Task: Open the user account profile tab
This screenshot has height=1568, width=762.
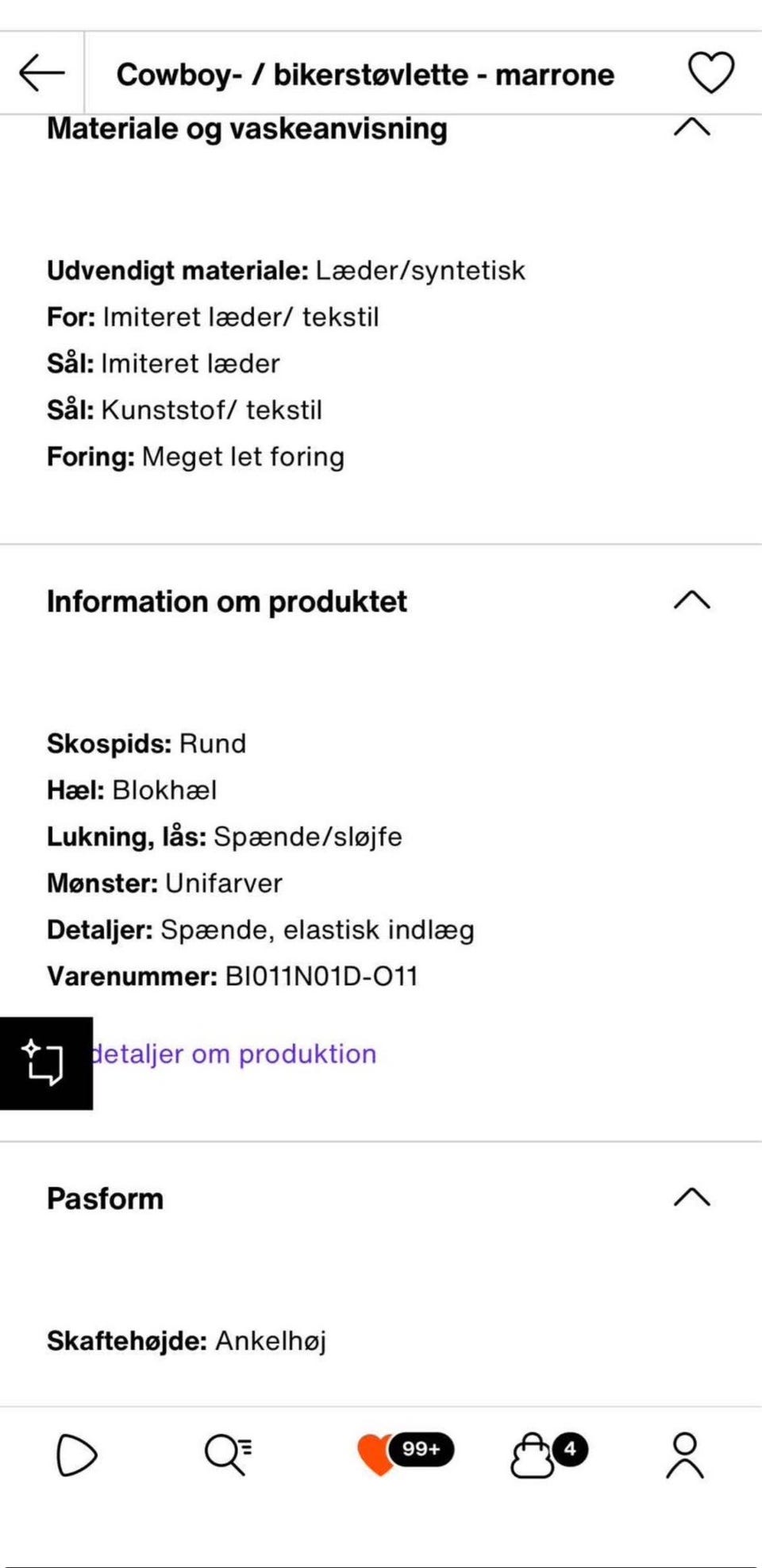Action: pyautogui.click(x=684, y=1455)
